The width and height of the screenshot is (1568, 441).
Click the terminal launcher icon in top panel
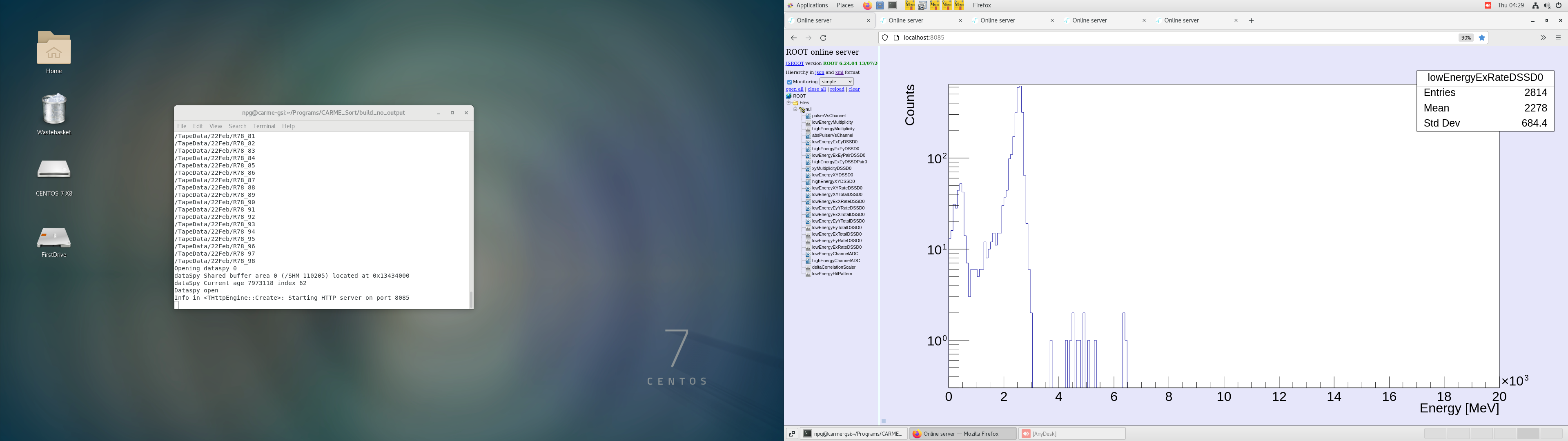[x=892, y=5]
